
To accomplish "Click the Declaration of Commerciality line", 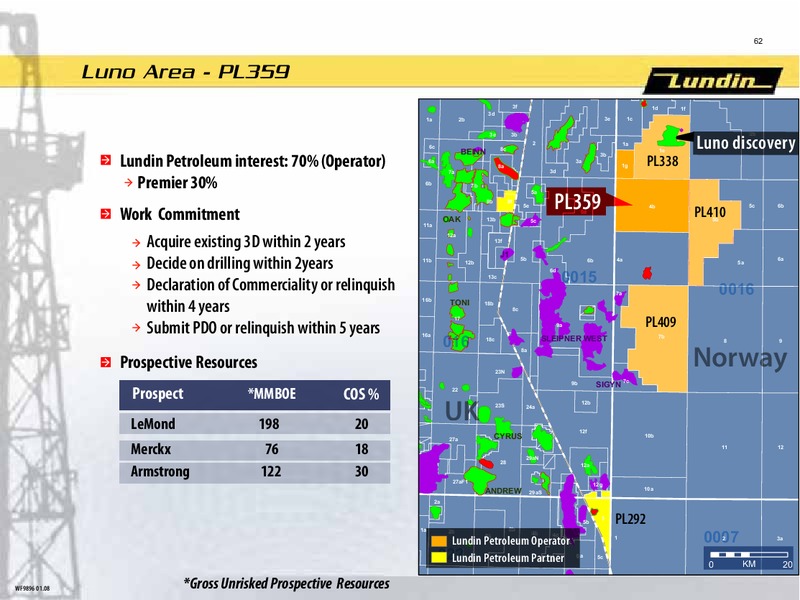I will [270, 295].
